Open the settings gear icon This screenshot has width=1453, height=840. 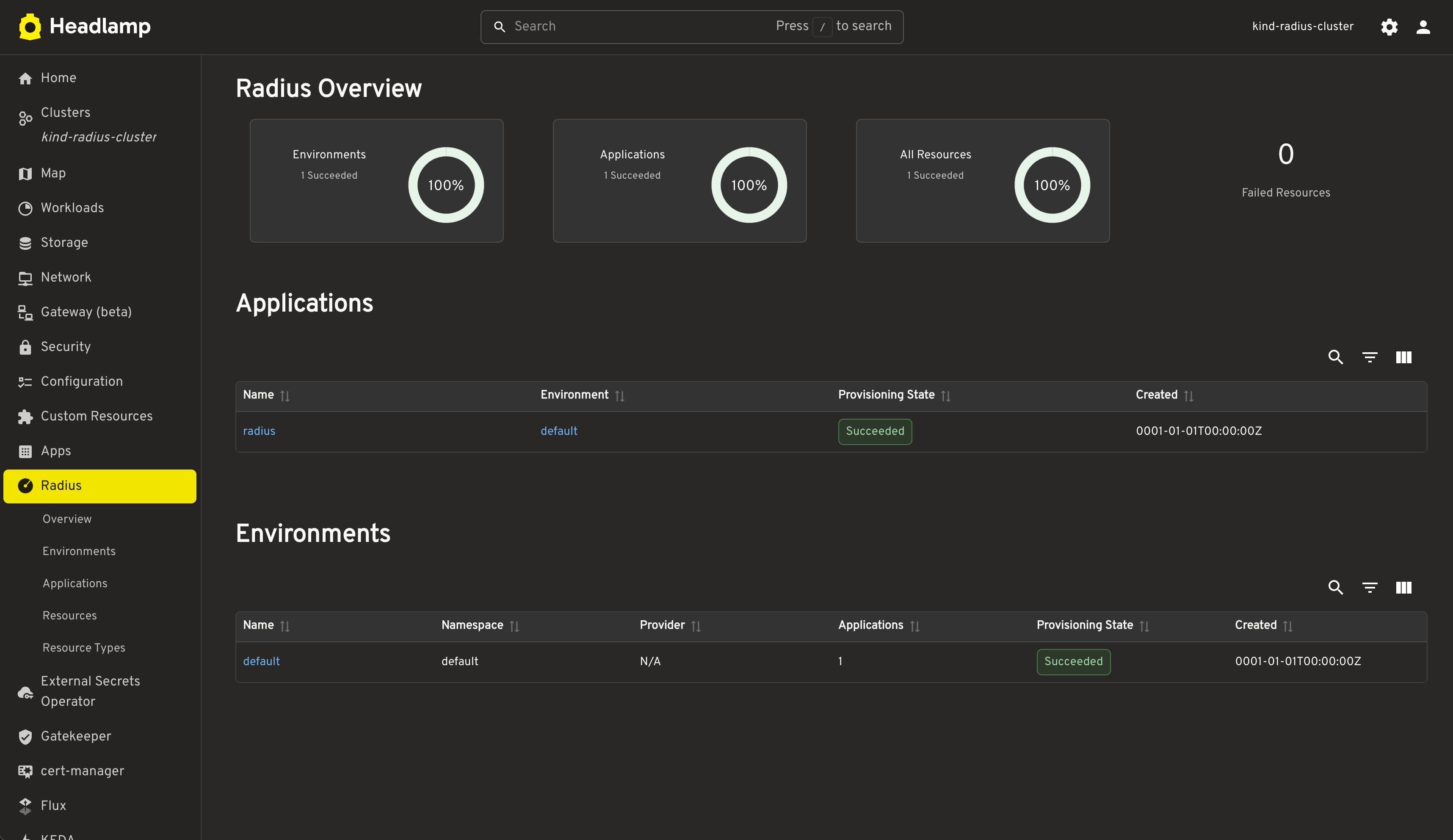[x=1389, y=27]
